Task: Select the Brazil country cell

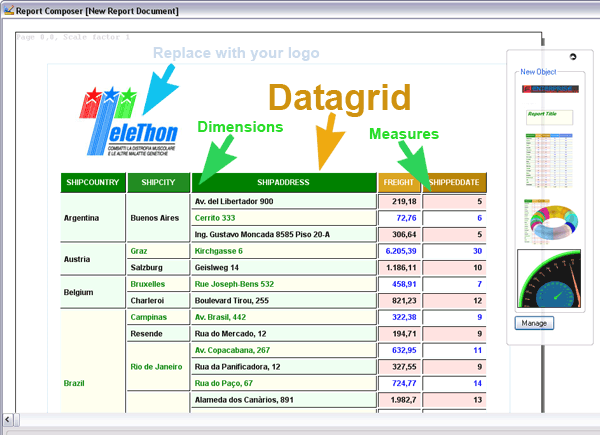Action: [93, 361]
